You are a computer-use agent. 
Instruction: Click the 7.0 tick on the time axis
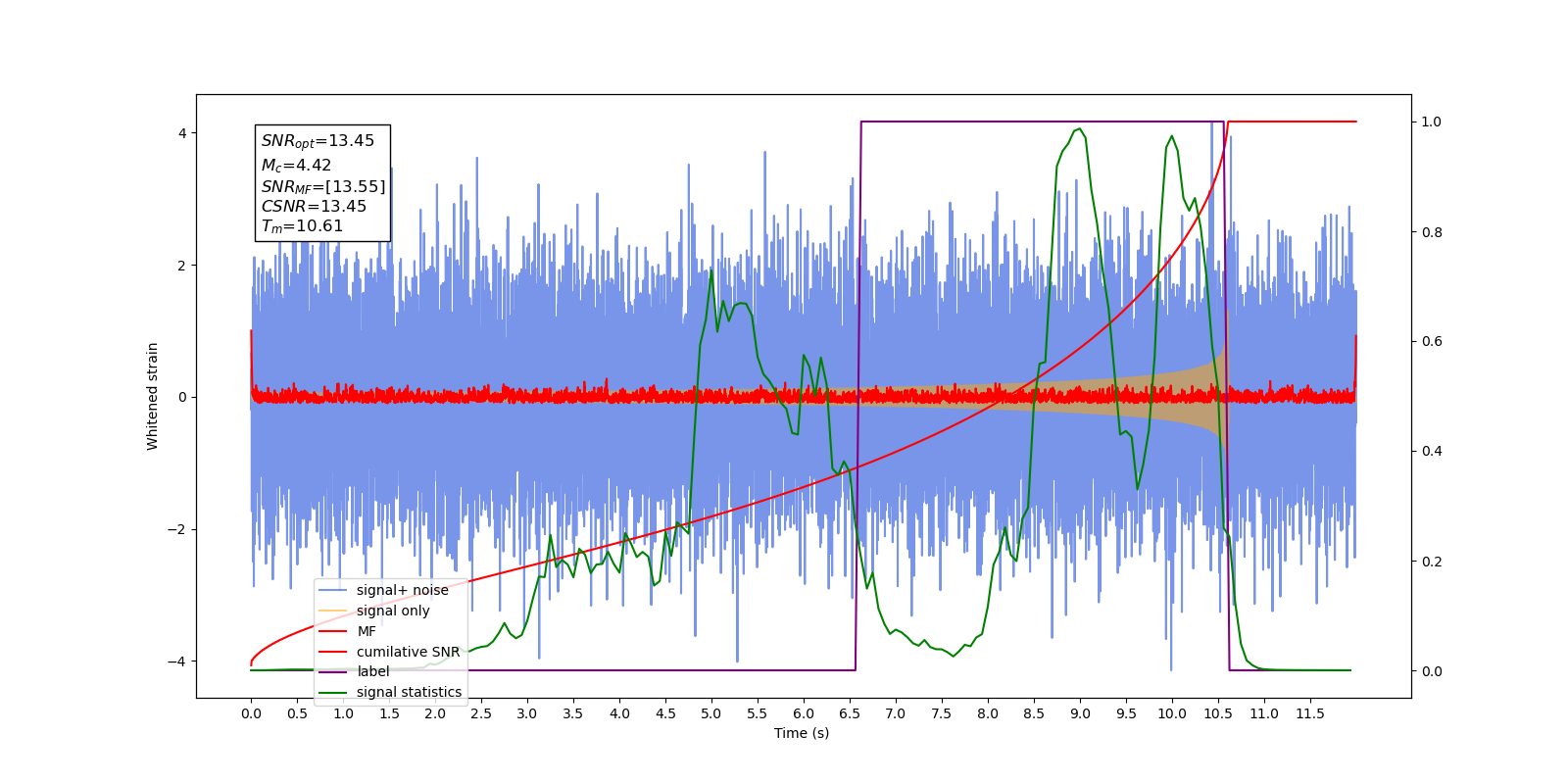(896, 713)
